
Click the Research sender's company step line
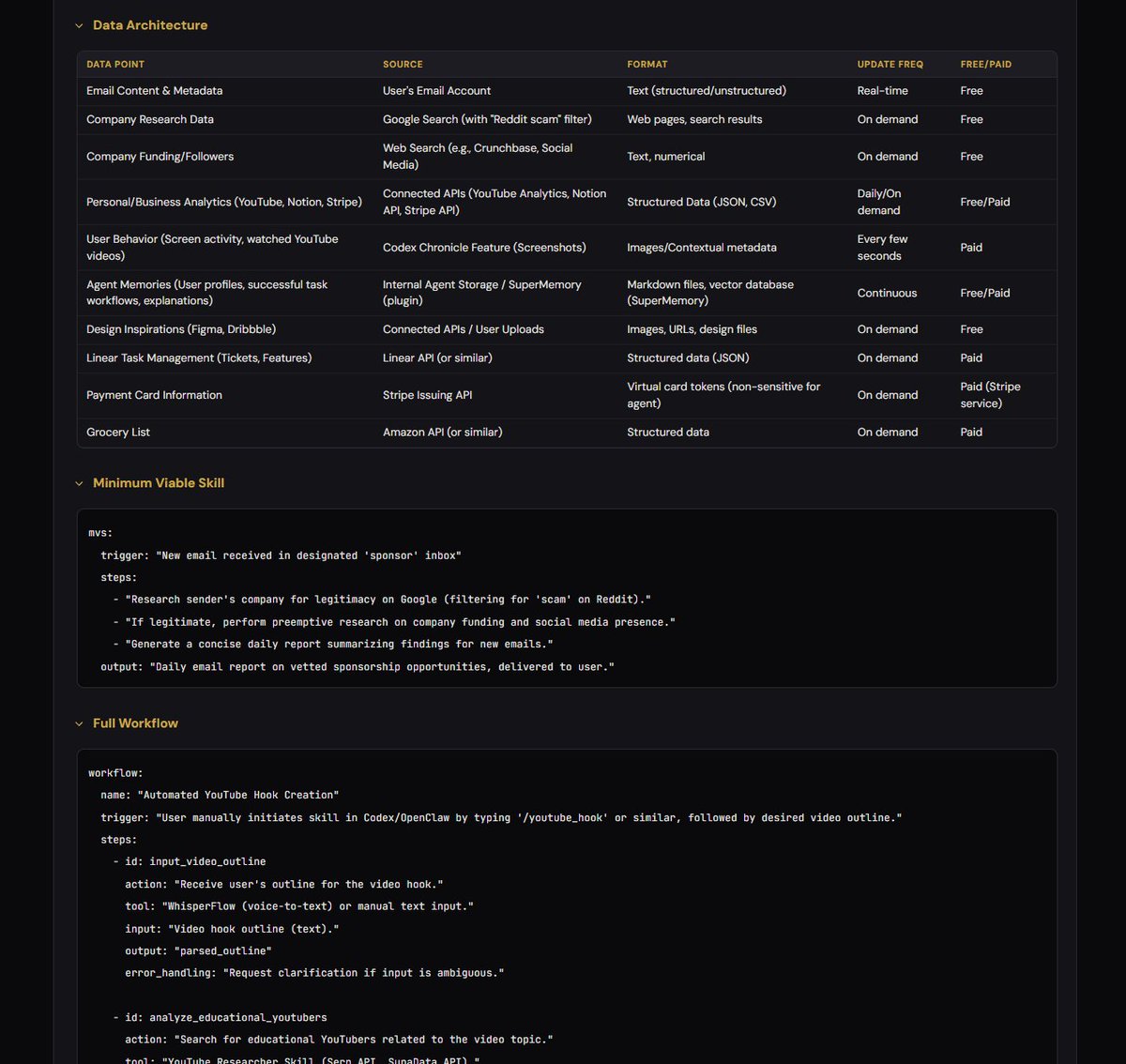[x=382, y=600]
